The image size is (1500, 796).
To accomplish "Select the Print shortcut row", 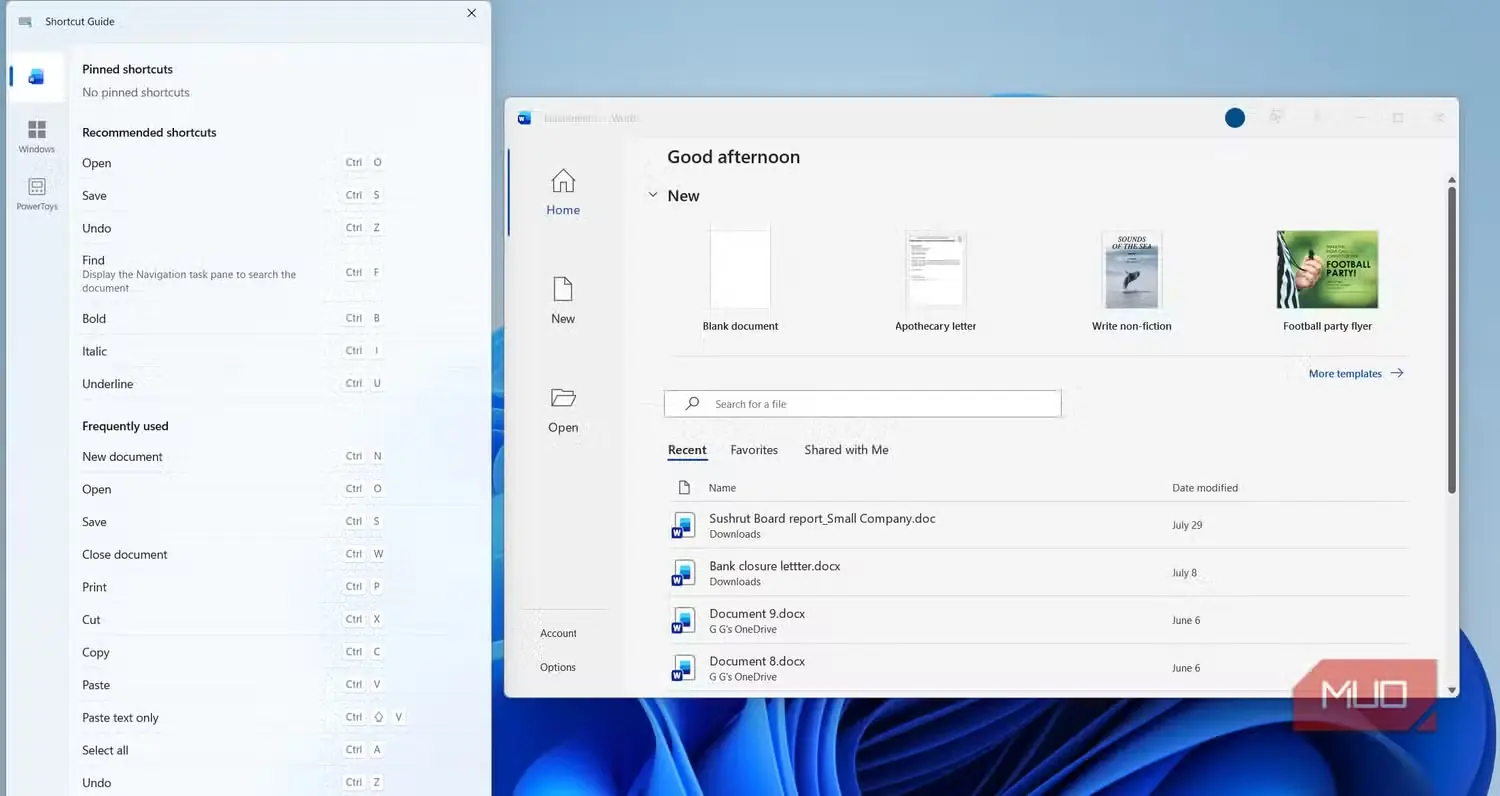I will pos(233,587).
